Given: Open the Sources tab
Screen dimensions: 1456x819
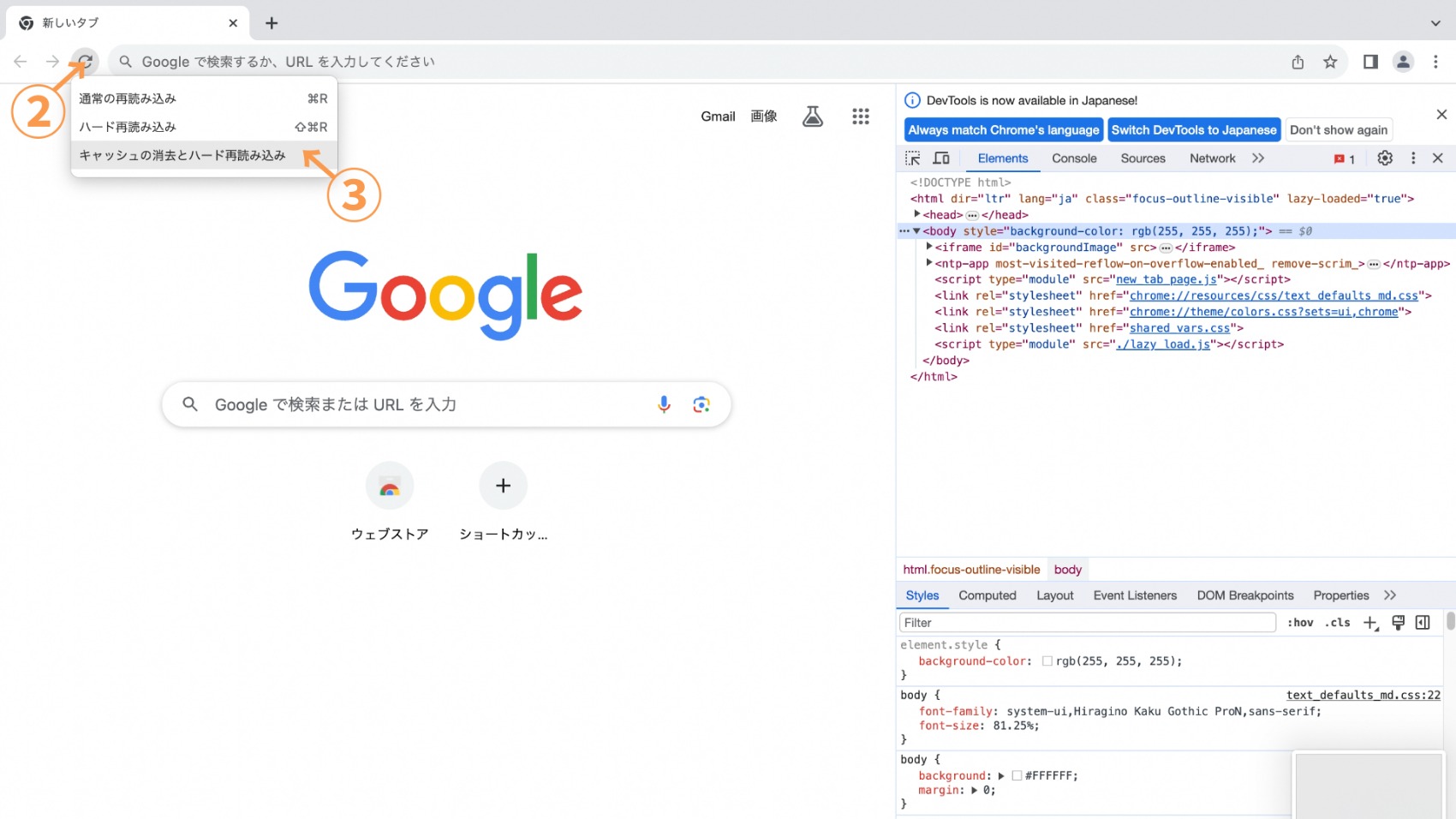Looking at the screenshot, I should click(1143, 158).
